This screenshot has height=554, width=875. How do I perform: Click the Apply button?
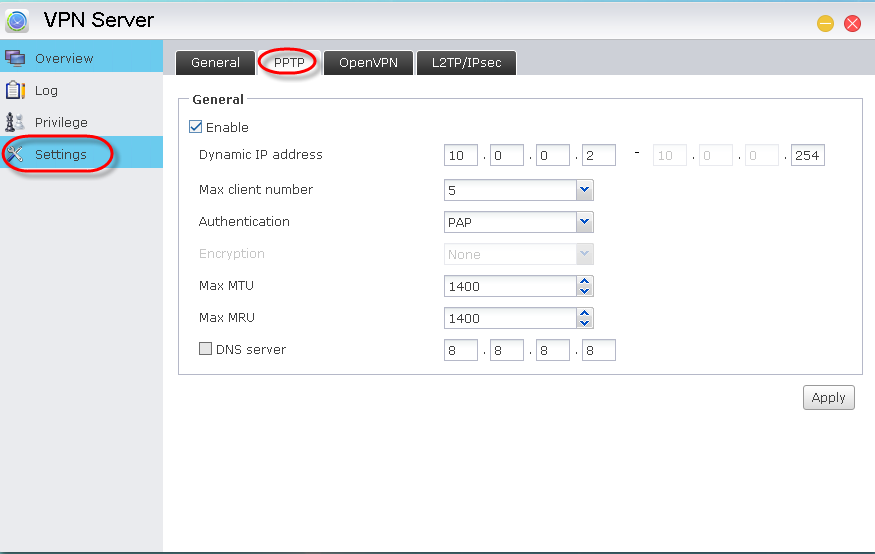pyautogui.click(x=829, y=397)
